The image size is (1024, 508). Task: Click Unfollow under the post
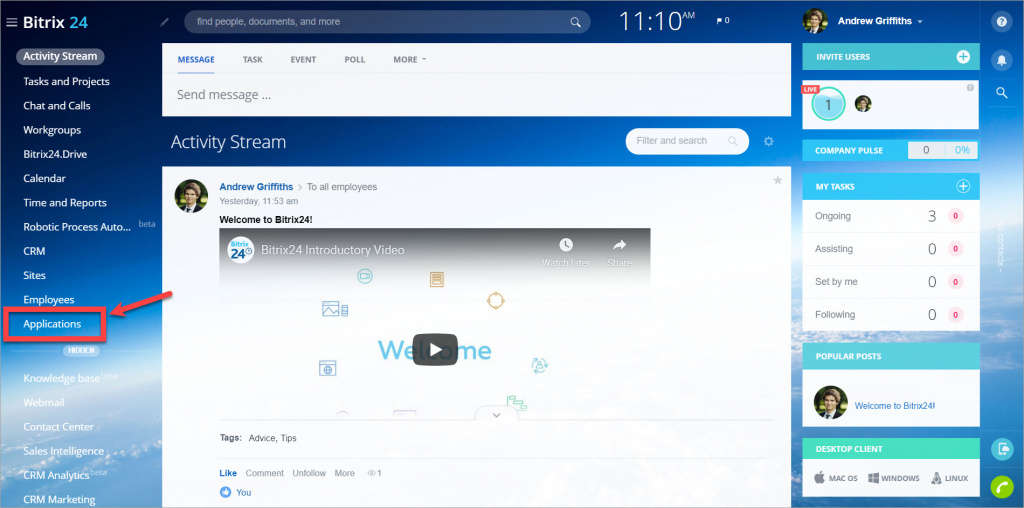(x=309, y=473)
